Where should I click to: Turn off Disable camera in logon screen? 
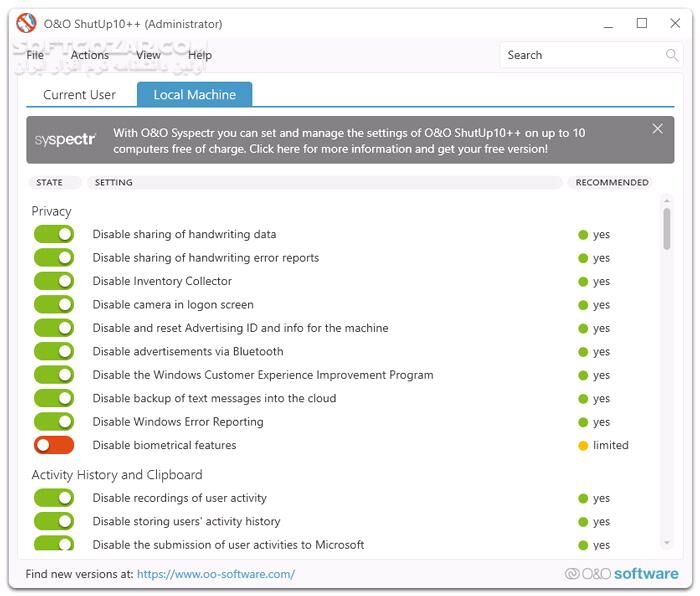(x=54, y=304)
